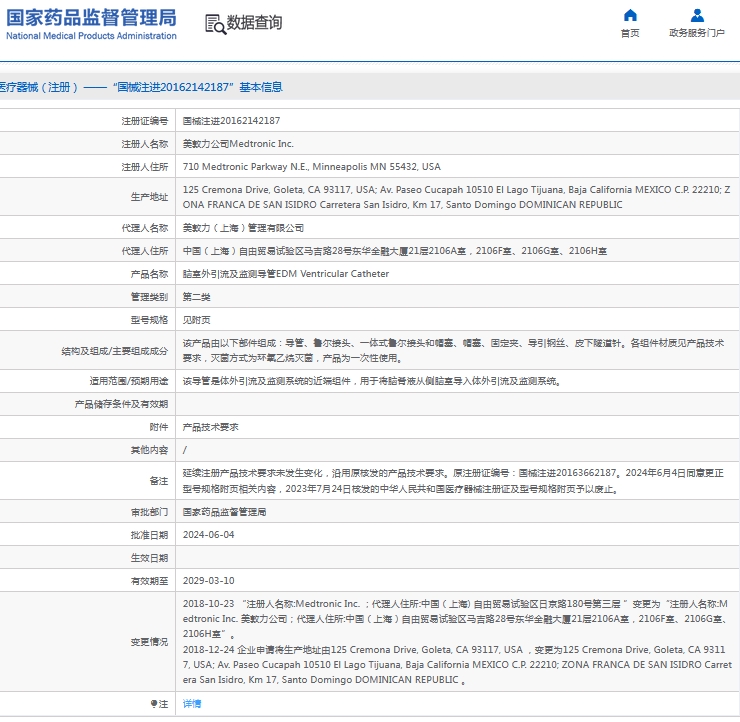The image size is (740, 722).
Task: Click agent name 美敦力（上海）管理有限公司
Action: 243,228
